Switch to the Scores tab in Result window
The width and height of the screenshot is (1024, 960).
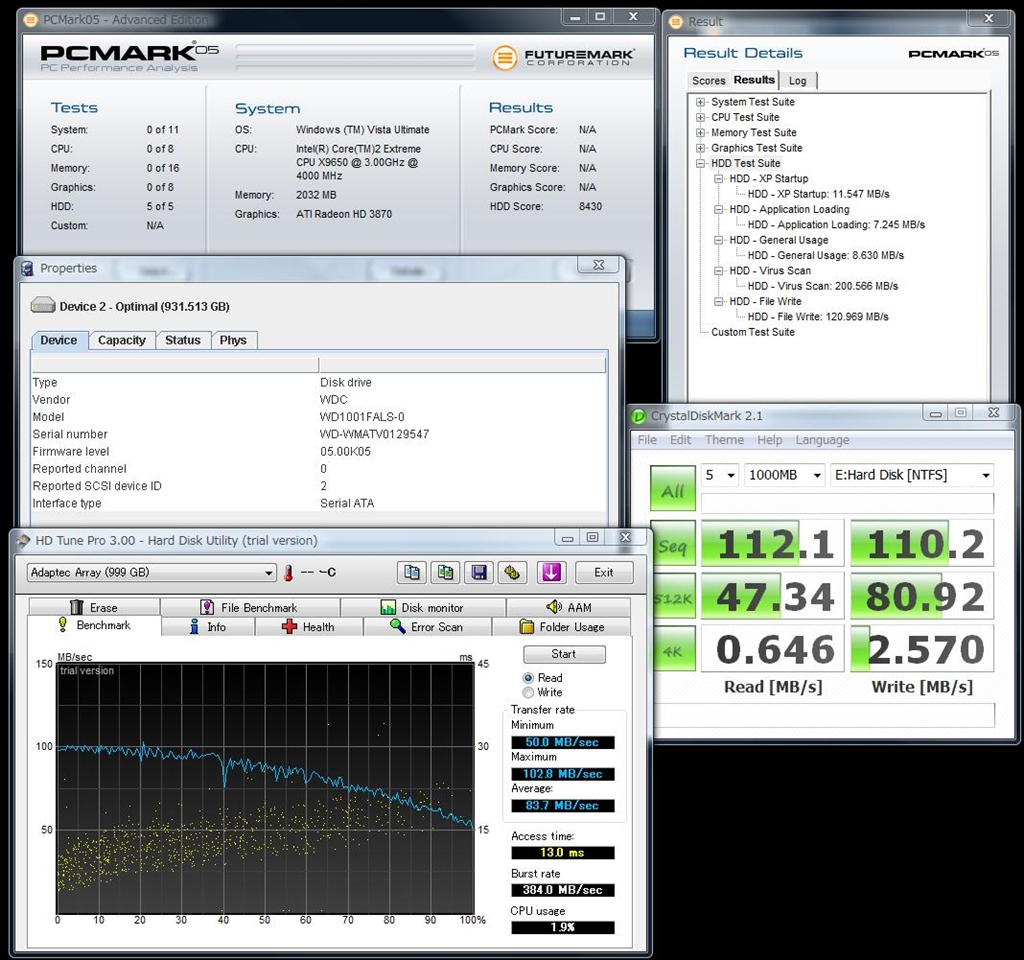pyautogui.click(x=709, y=81)
